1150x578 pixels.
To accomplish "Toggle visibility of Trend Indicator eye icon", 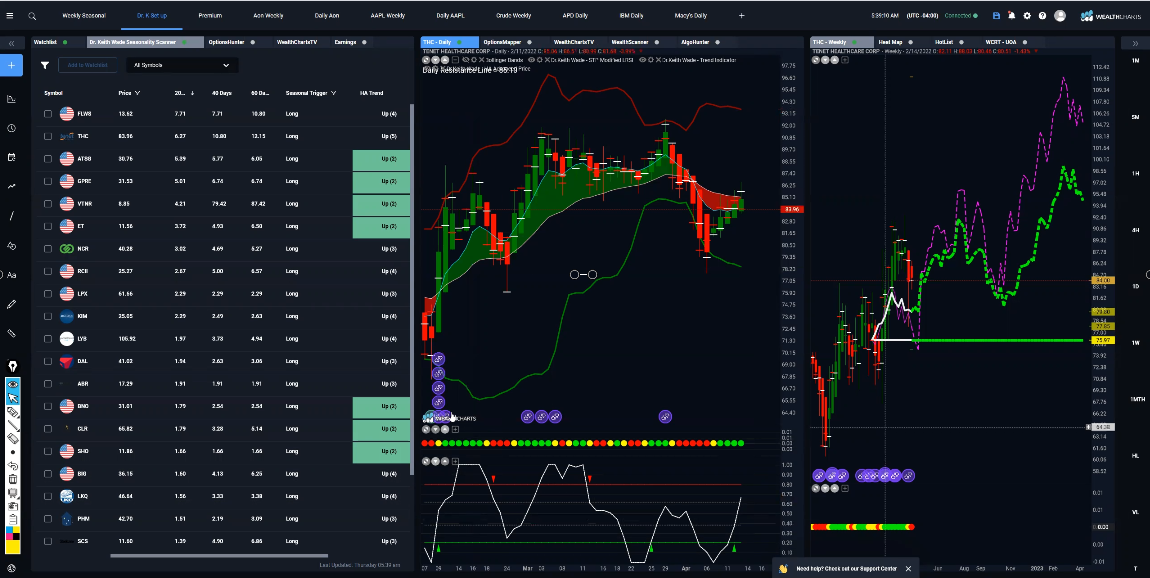I will [x=644, y=60].
